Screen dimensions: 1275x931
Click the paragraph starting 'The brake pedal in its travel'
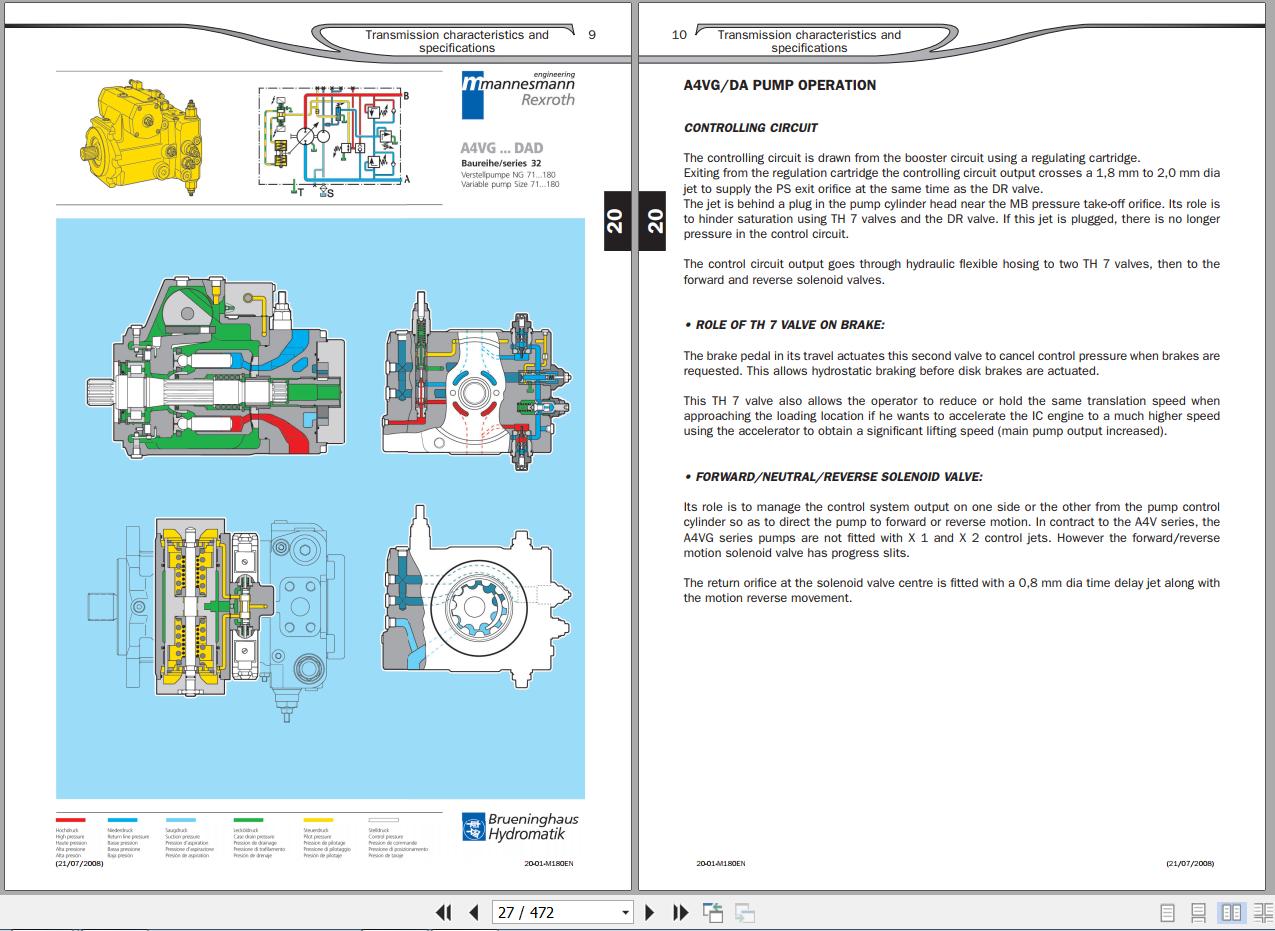click(951, 363)
